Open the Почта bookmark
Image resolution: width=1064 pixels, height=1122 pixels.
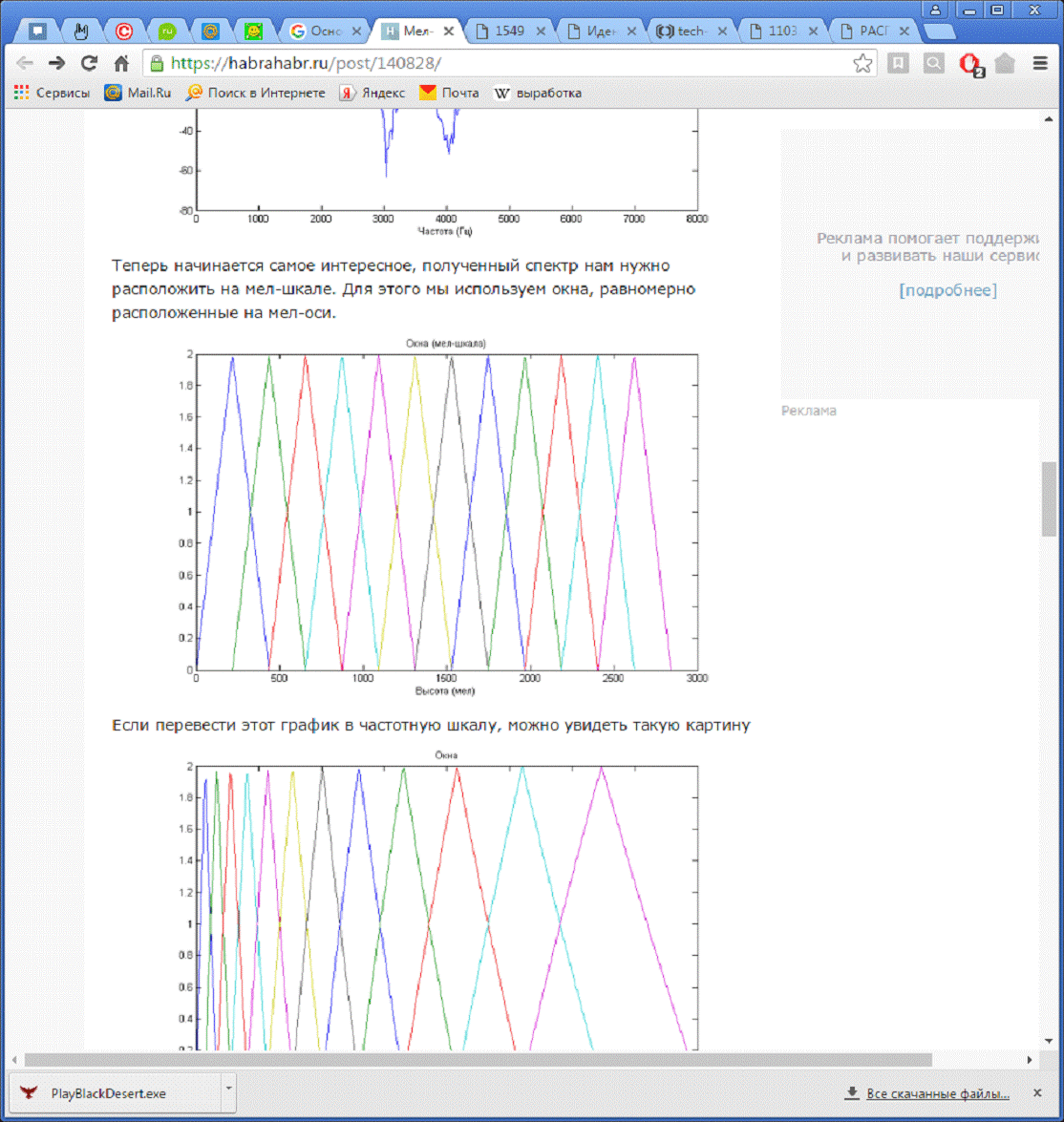[x=449, y=93]
